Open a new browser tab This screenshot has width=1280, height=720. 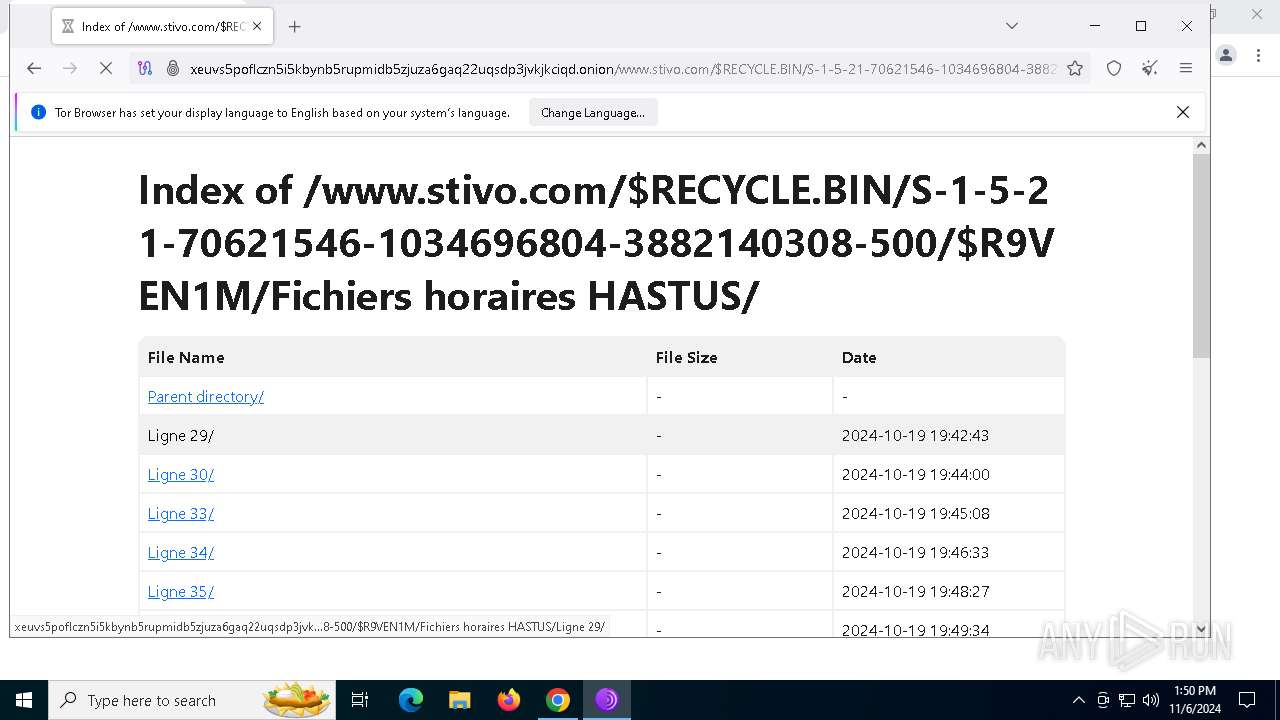pos(294,27)
